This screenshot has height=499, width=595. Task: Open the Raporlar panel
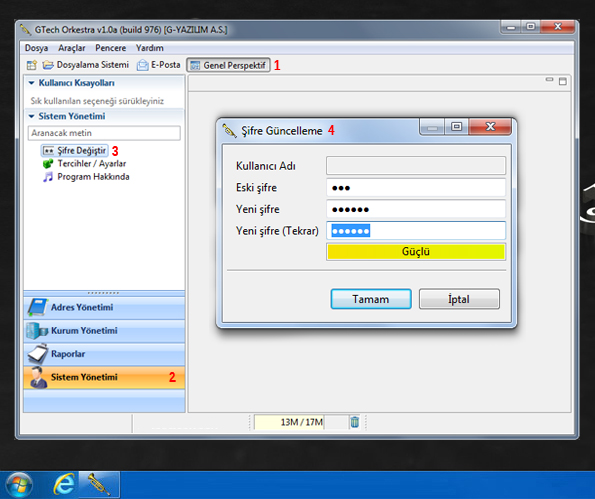[x=104, y=354]
